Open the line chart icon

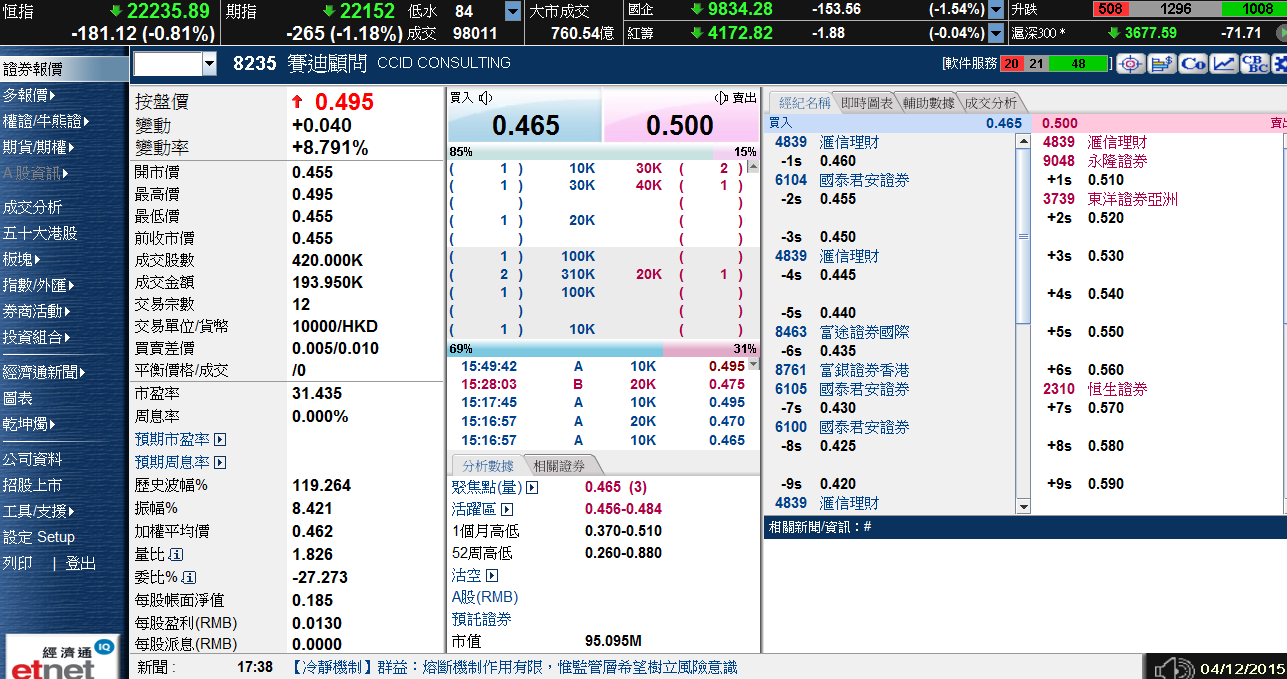point(1223,64)
